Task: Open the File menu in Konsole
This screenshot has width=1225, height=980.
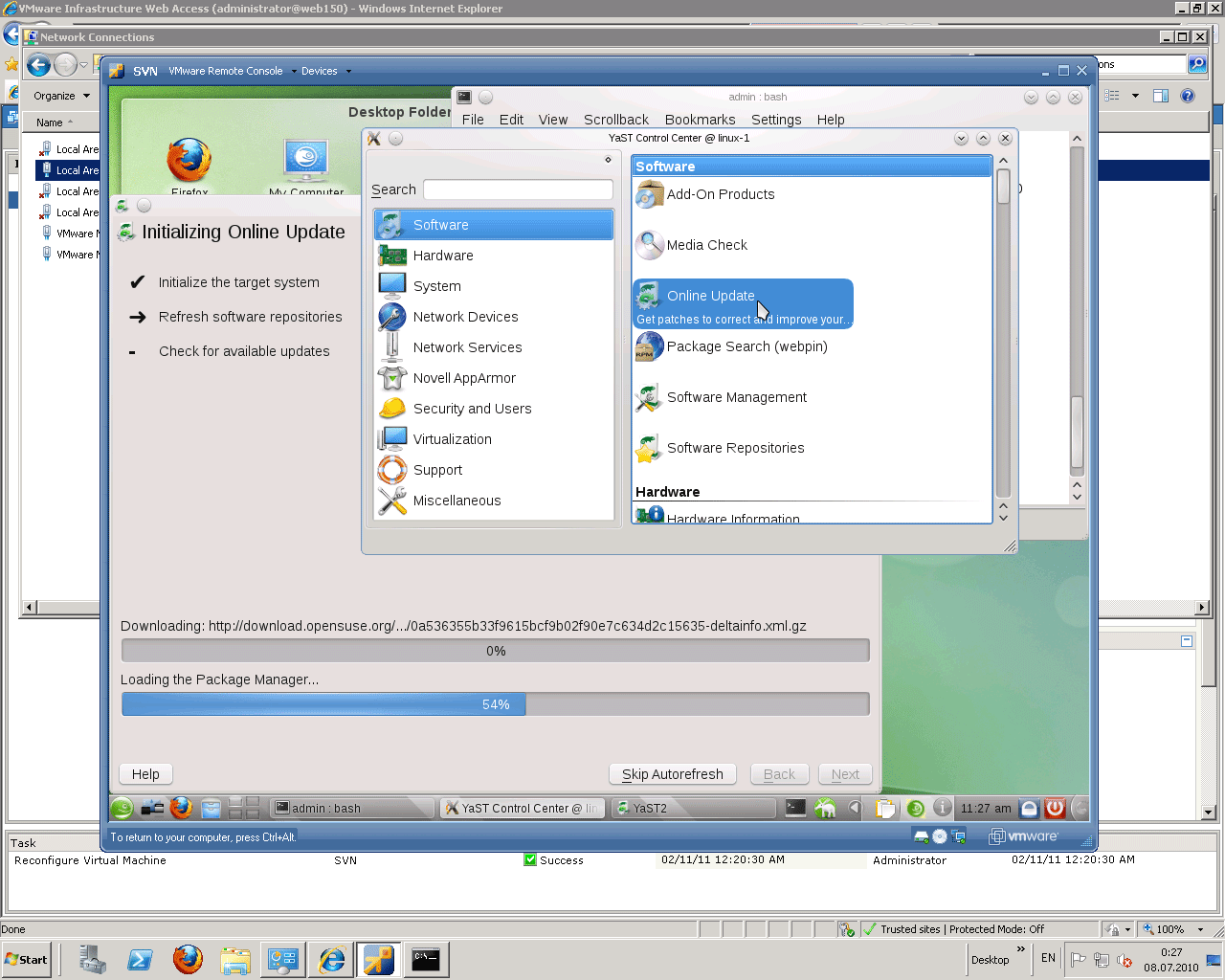Action: coord(473,120)
